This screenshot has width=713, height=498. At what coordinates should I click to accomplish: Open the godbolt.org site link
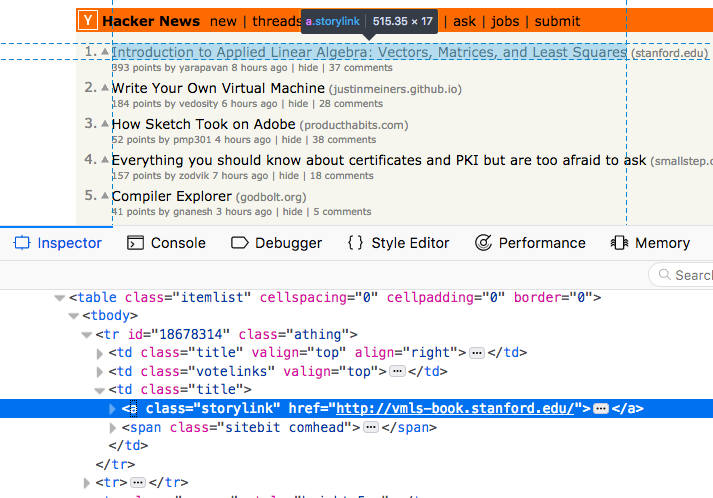click(x=271, y=197)
